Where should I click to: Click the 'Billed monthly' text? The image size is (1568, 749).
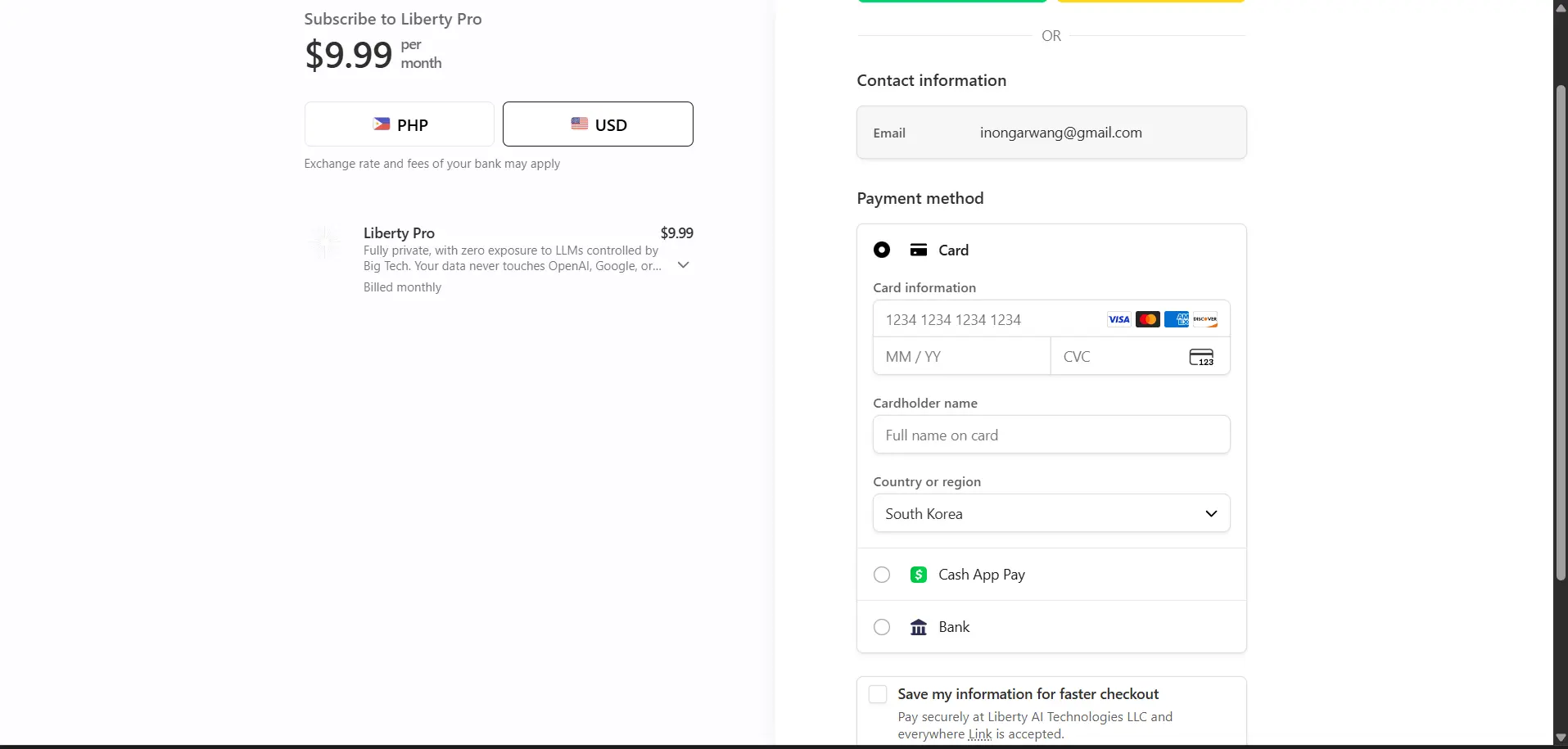click(402, 287)
